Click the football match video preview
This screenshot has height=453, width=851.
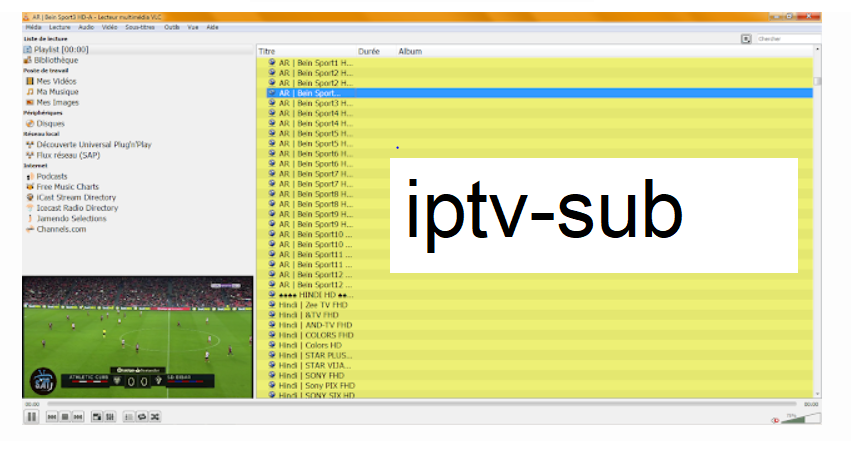coord(138,337)
